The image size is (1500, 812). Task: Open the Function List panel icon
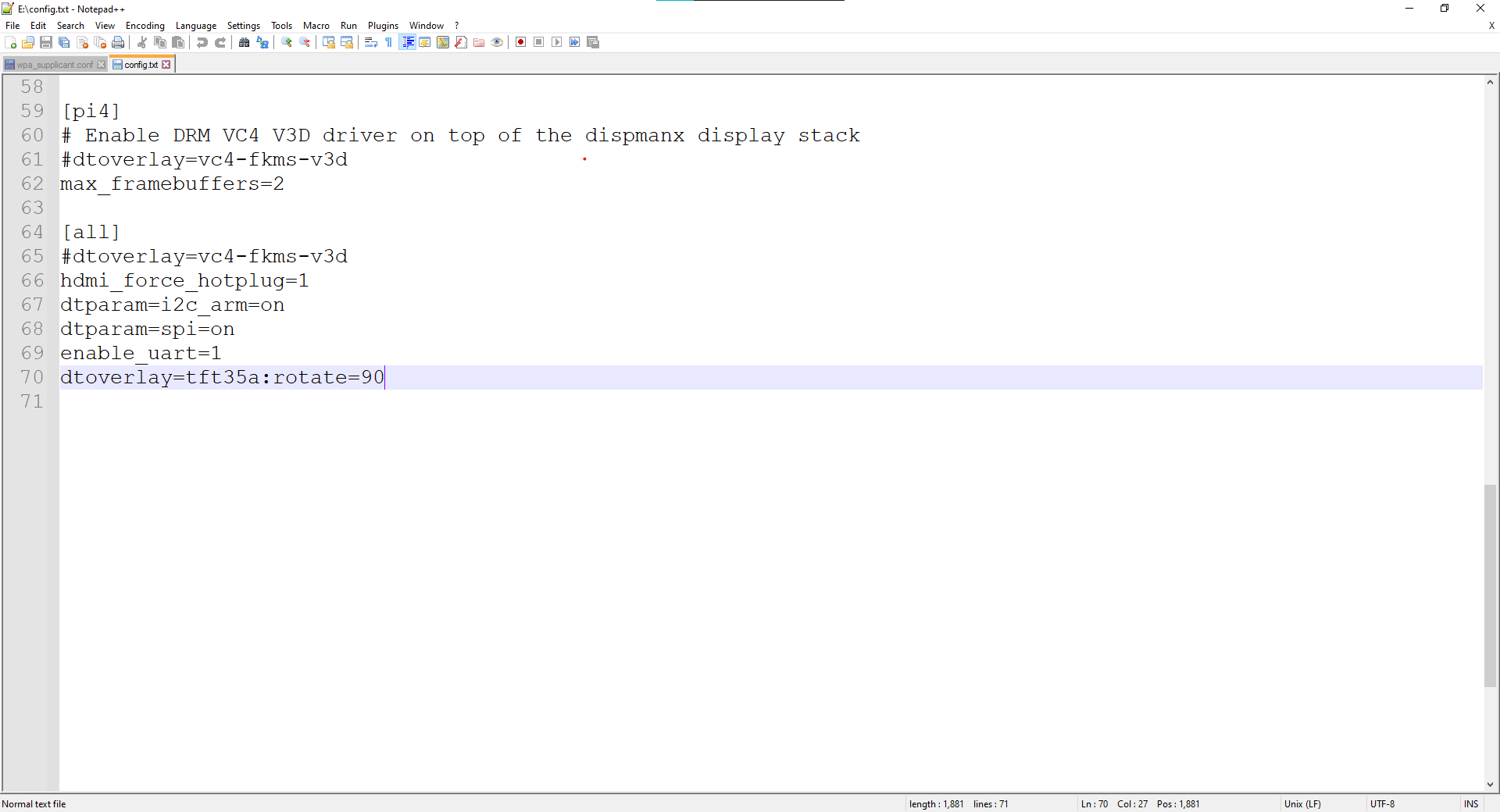461,42
